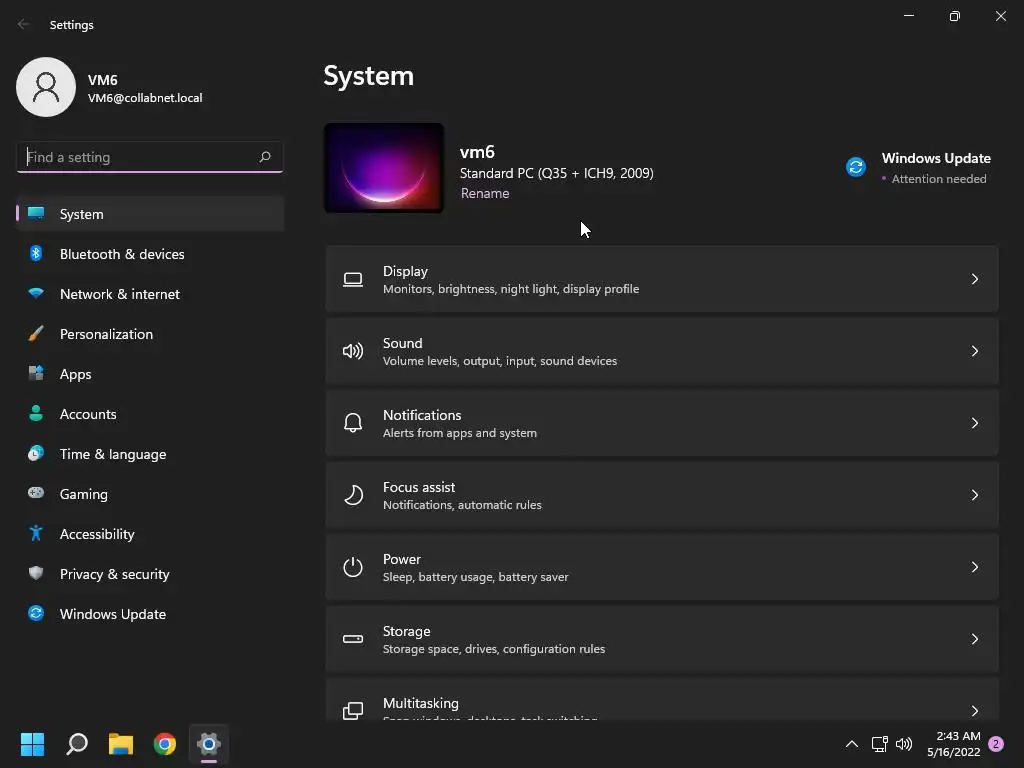The height and width of the screenshot is (768, 1024).
Task: Click the taskbar clock and date
Action: point(954,744)
